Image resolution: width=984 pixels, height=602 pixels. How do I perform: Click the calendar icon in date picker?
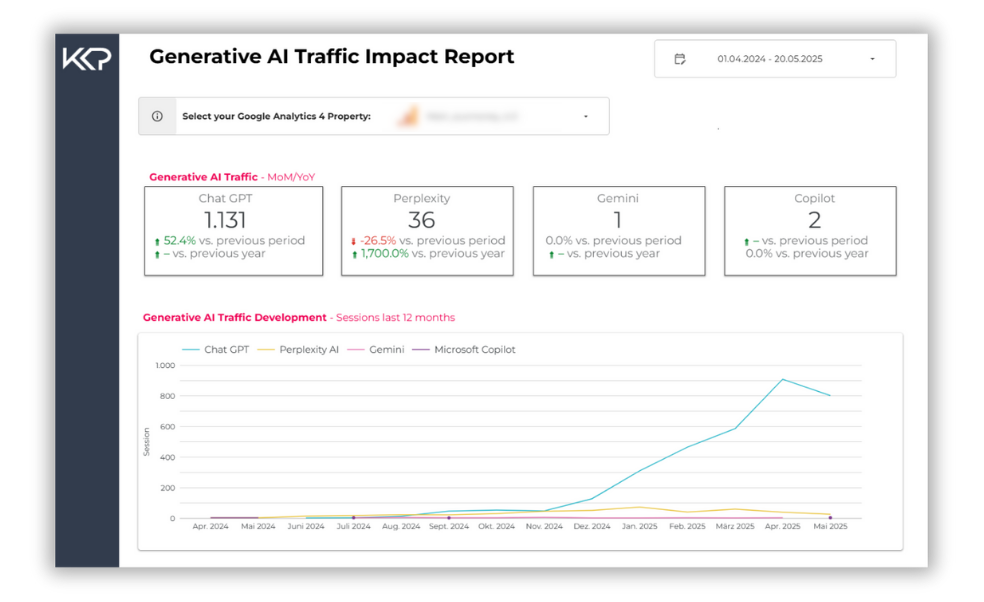click(680, 59)
